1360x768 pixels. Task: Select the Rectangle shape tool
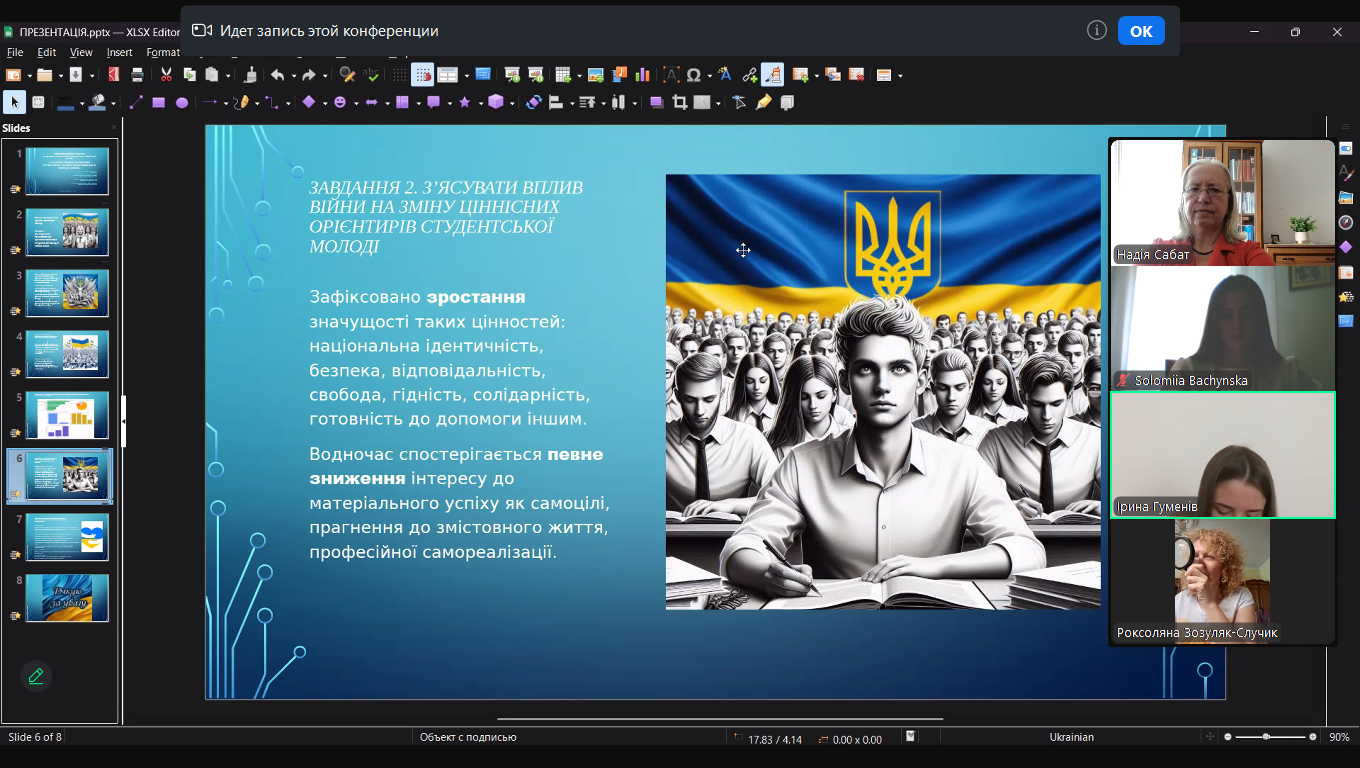click(x=158, y=102)
